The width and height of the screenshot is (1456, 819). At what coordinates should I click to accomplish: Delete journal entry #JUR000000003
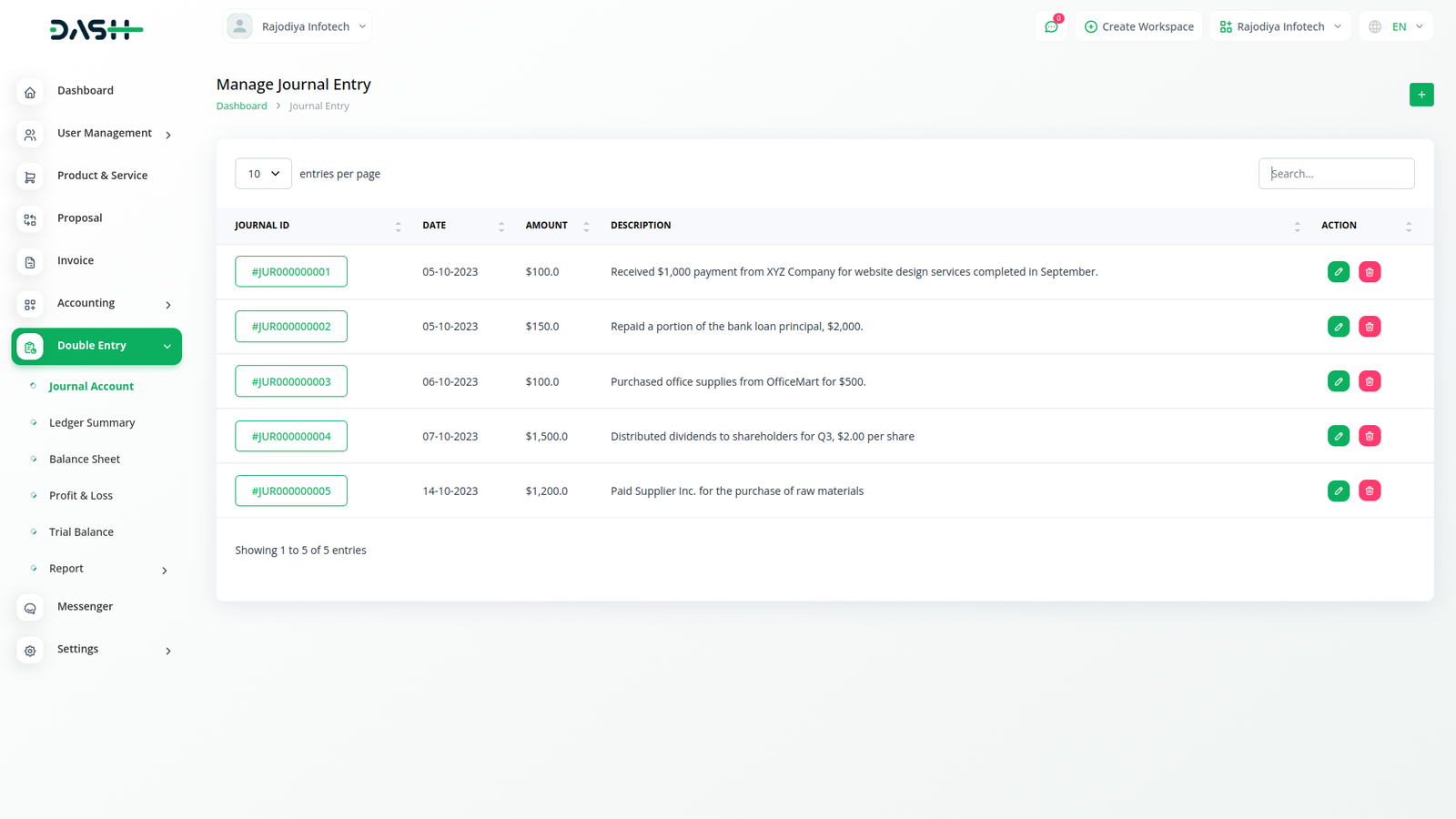[1370, 381]
